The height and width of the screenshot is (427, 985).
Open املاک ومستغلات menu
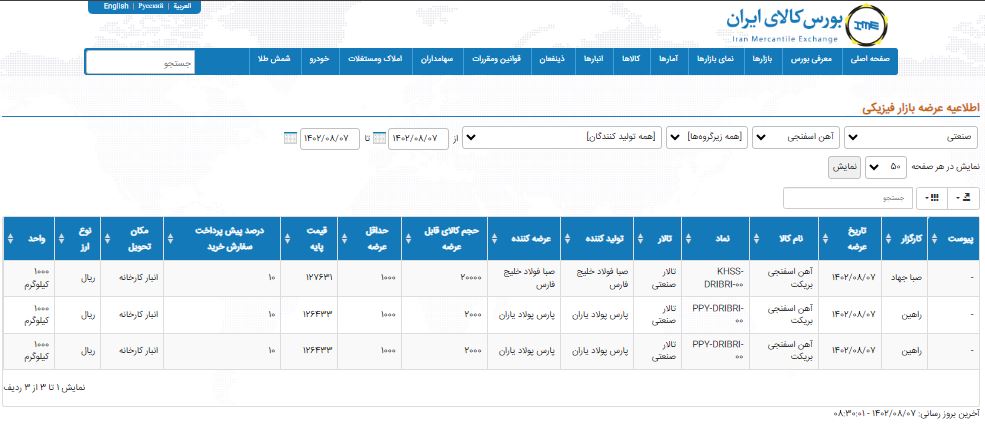(376, 58)
